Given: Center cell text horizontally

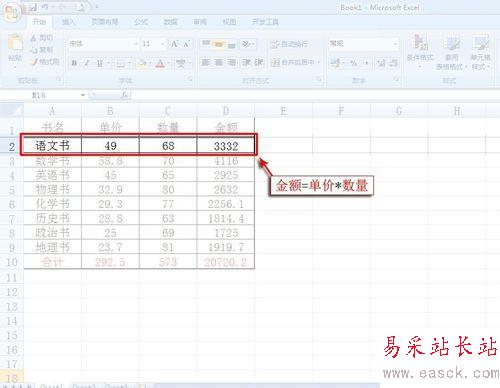Looking at the screenshot, I should 219,62.
